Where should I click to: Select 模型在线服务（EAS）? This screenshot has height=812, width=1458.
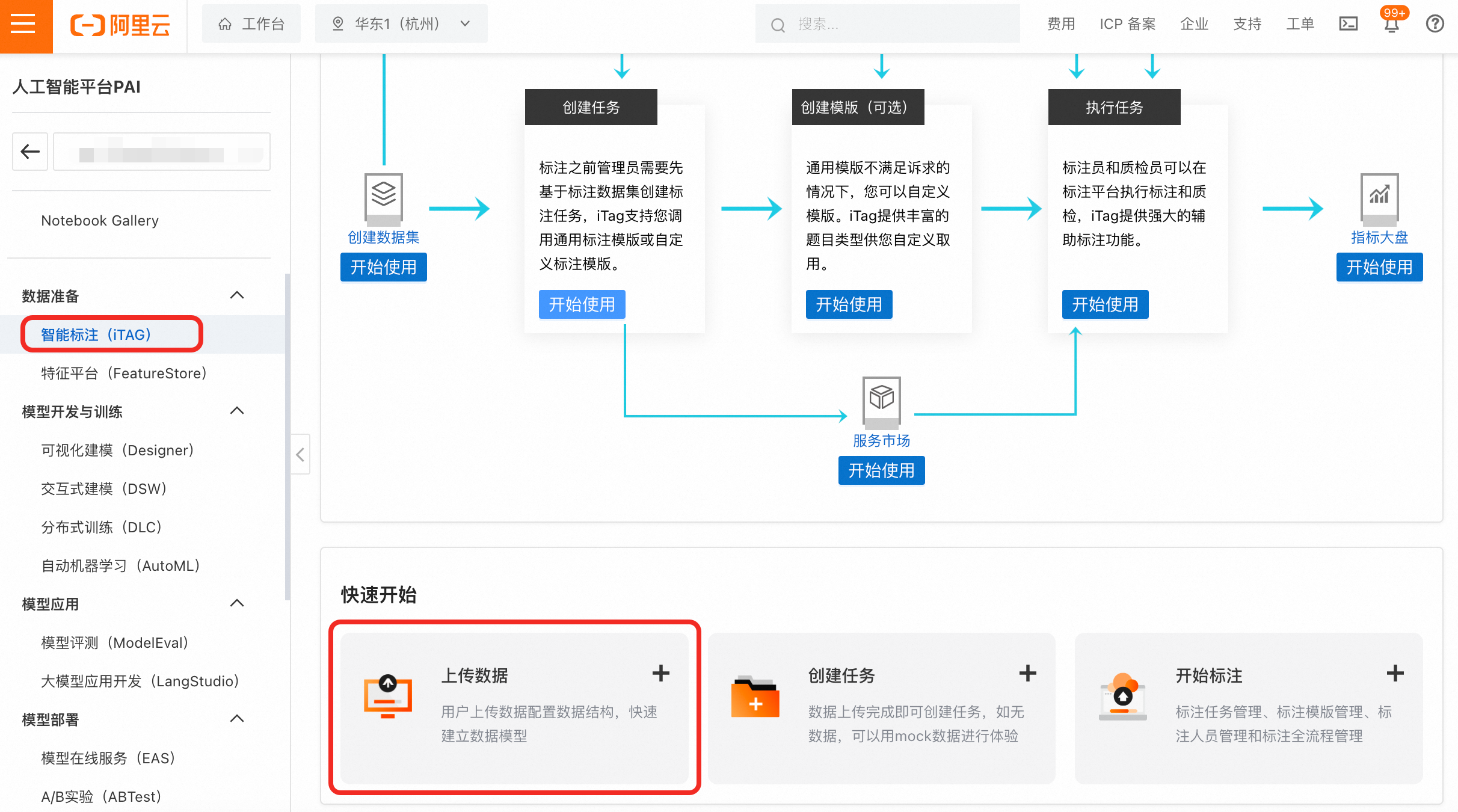(x=108, y=758)
